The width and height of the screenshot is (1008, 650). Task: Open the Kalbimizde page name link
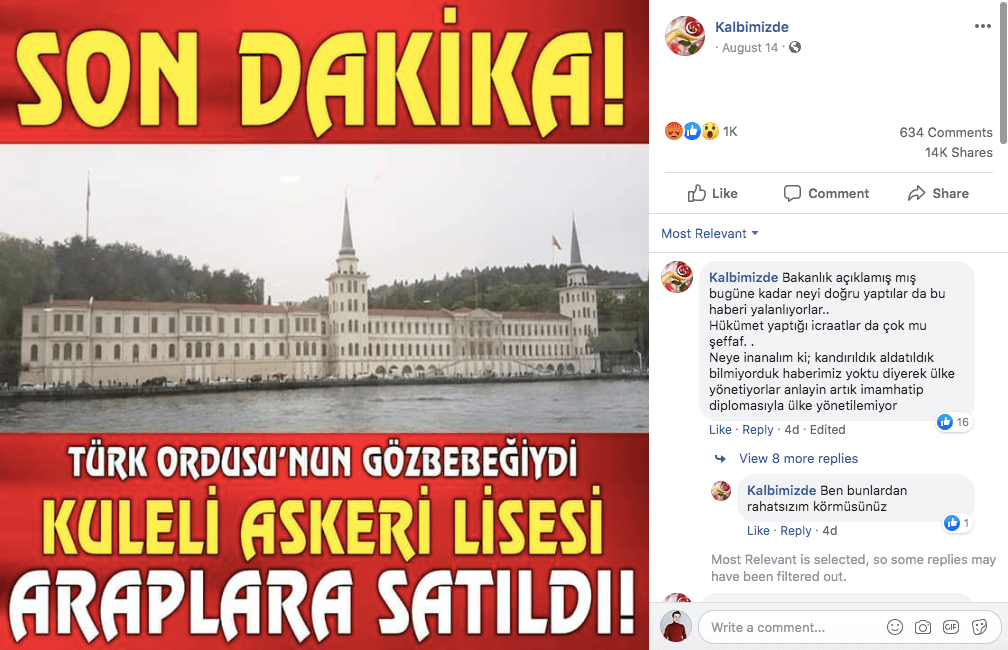(x=752, y=27)
